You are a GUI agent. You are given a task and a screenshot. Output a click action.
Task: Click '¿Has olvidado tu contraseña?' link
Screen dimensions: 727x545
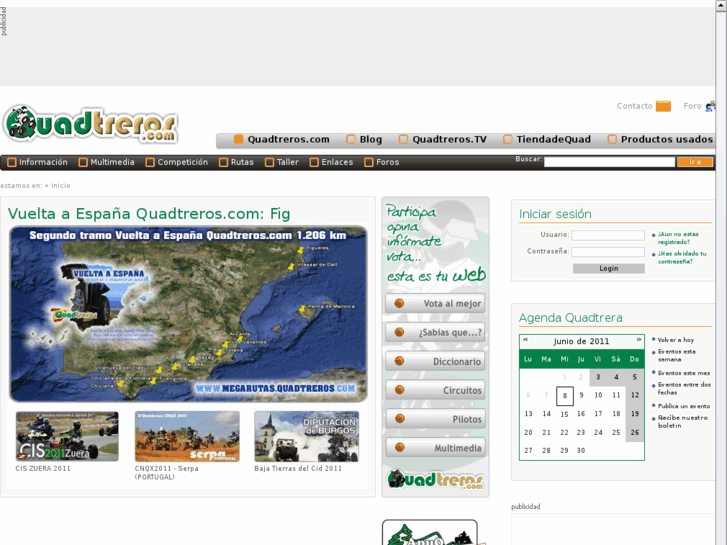point(682,257)
